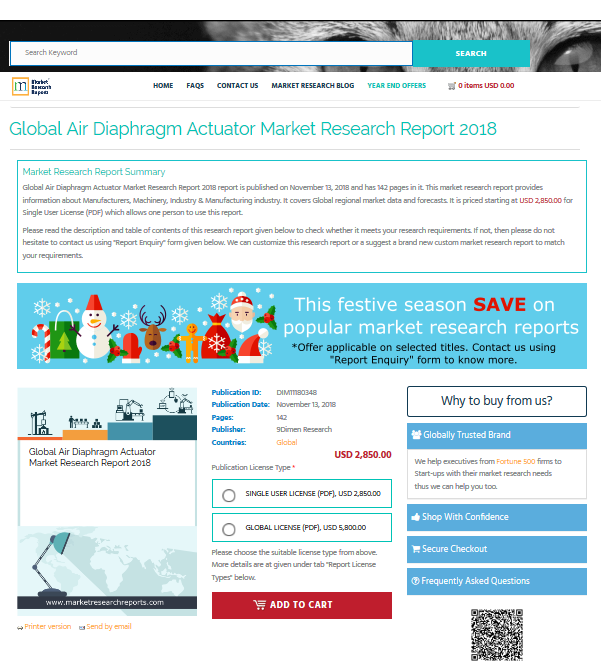Open the HOME menu item
This screenshot has width=601, height=667.
[x=163, y=86]
